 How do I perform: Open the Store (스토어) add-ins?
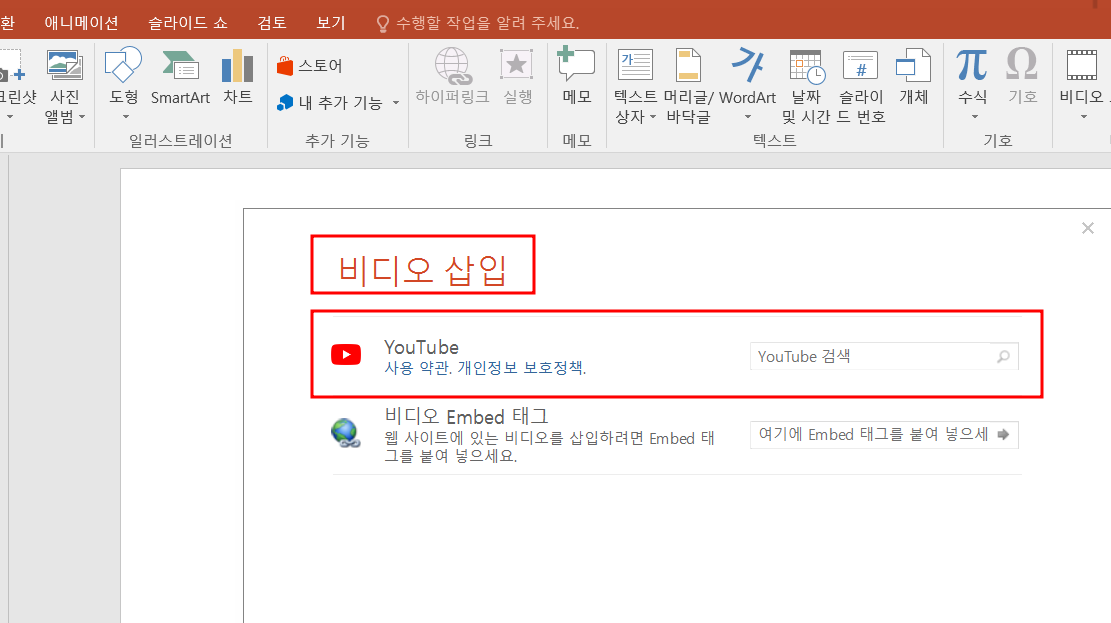(x=310, y=66)
